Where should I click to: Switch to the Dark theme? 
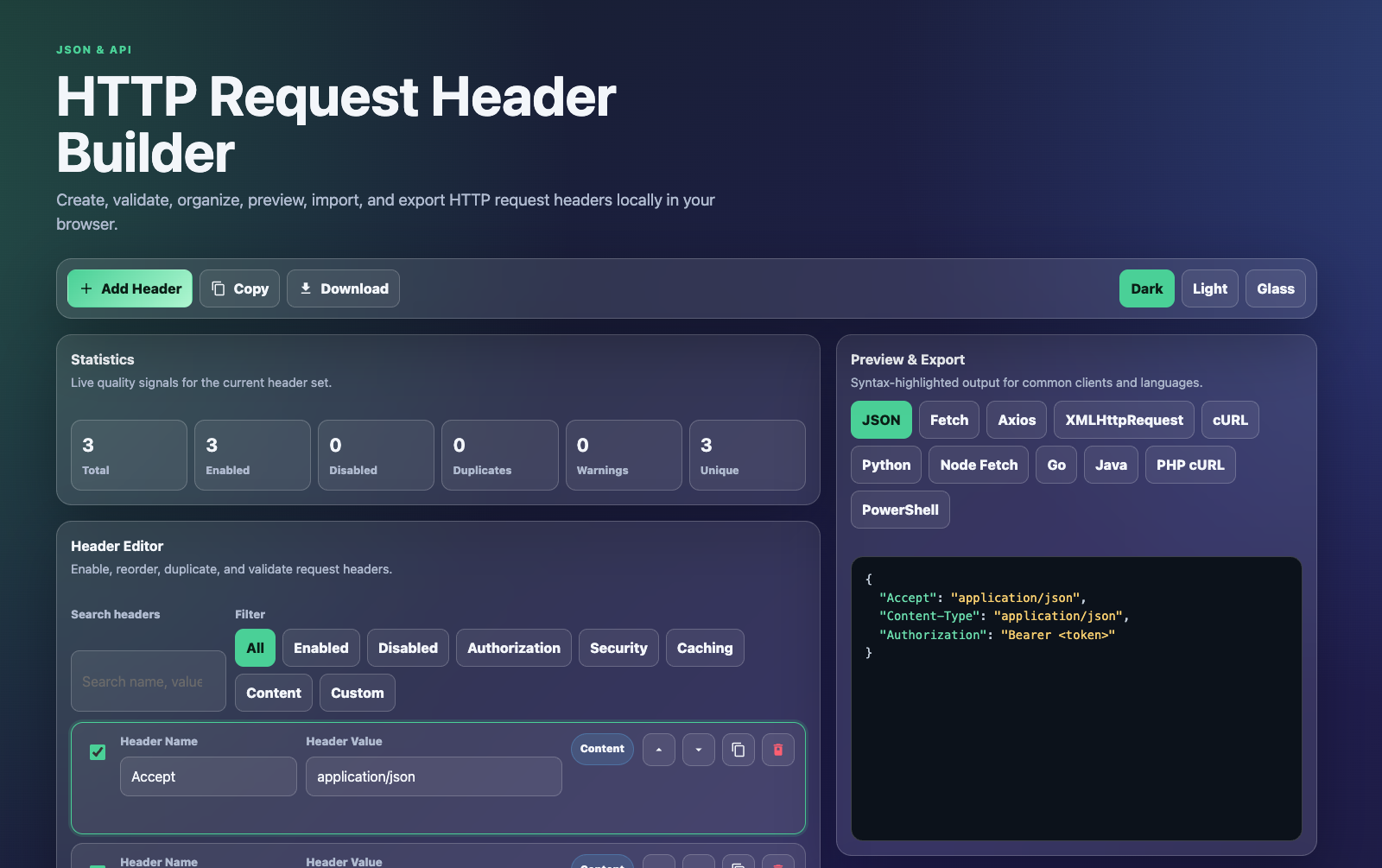[x=1146, y=288]
